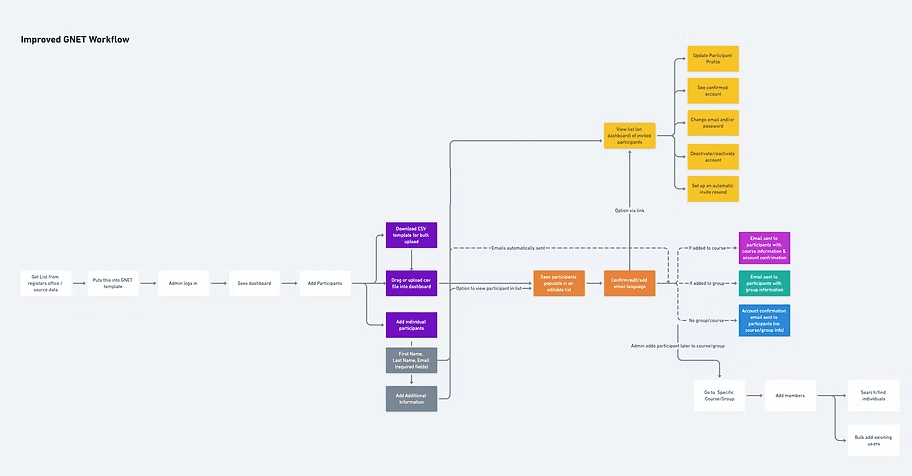Select the 'If added to group' label
The height and width of the screenshot is (476, 912).
coord(707,283)
